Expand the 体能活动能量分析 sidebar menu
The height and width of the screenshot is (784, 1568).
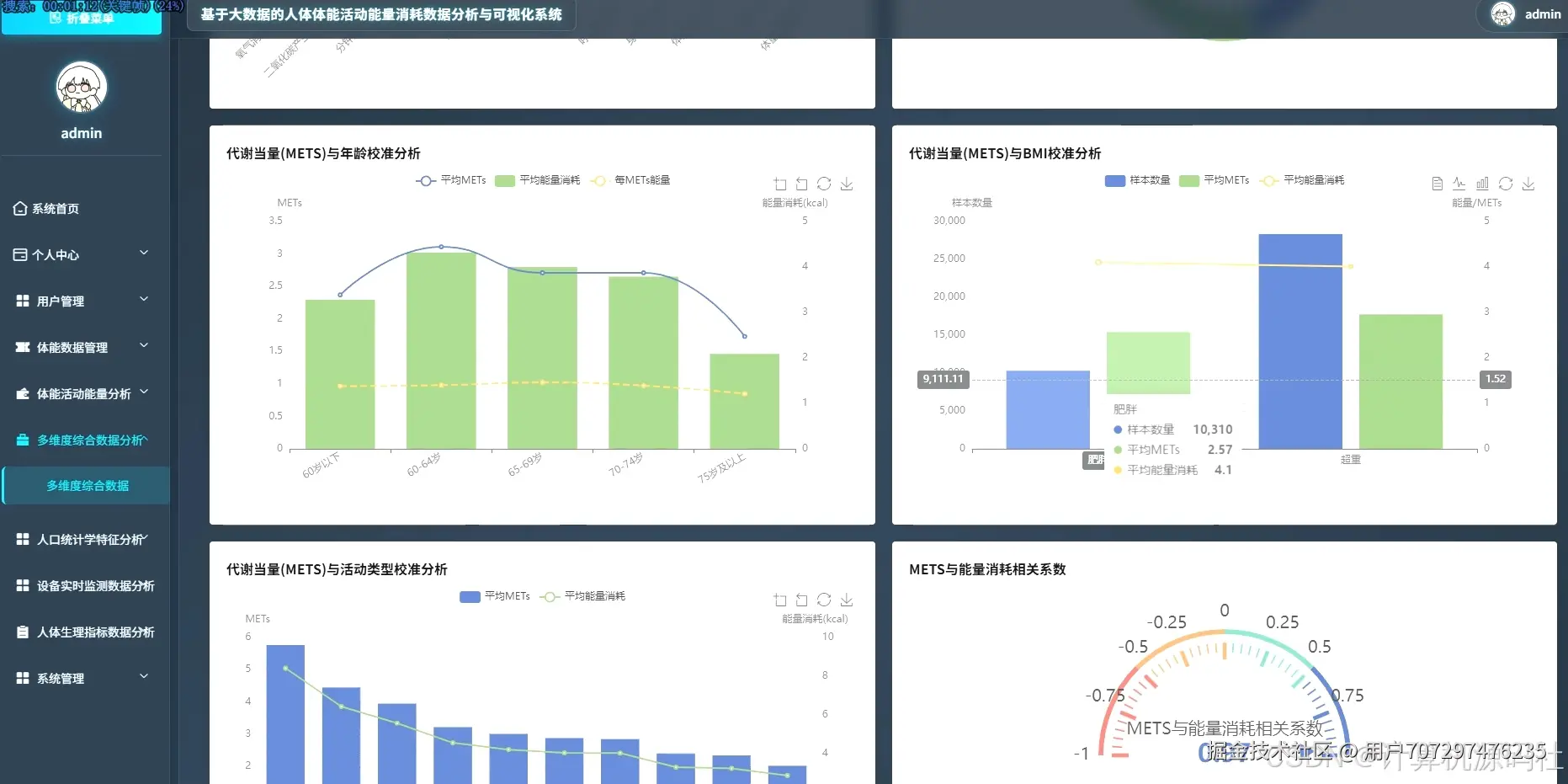pos(82,393)
